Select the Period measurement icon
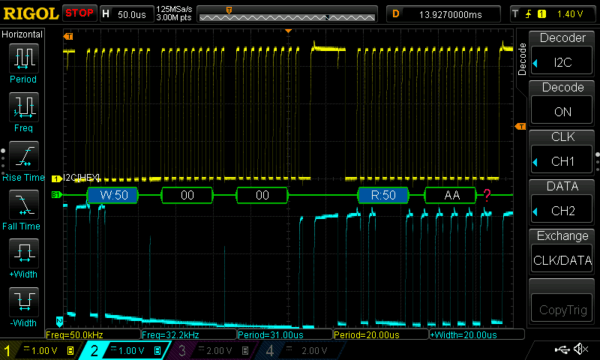 pyautogui.click(x=23, y=58)
